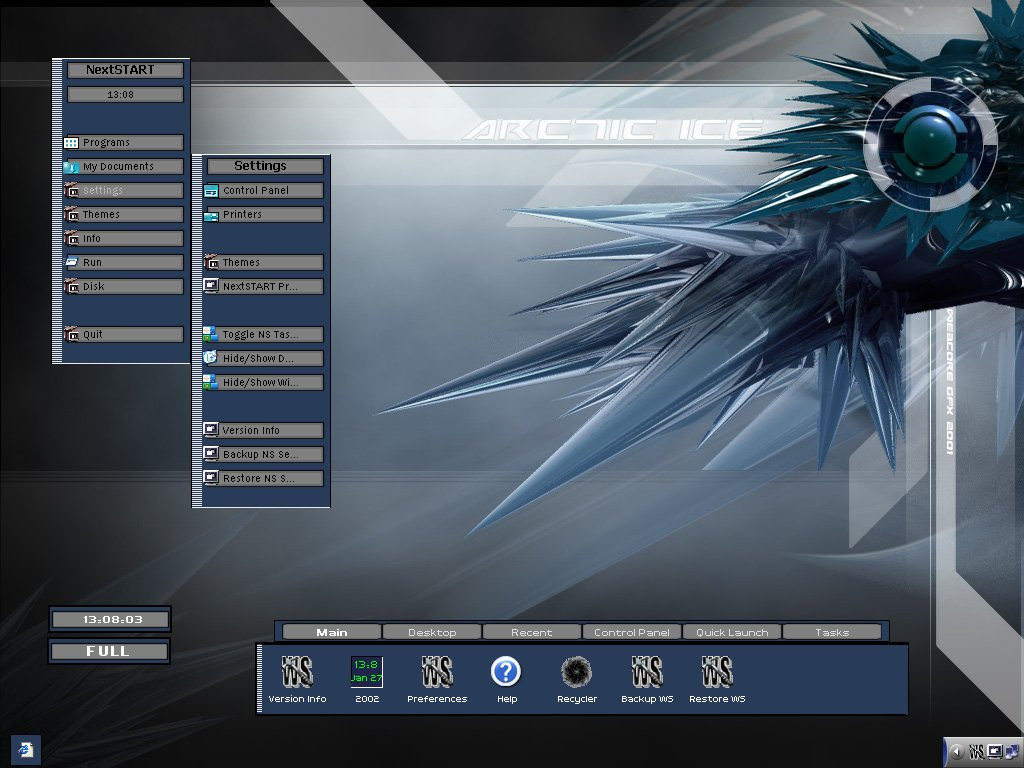1024x768 pixels.
Task: Click the striped grip on the icon dock
Action: click(x=261, y=679)
